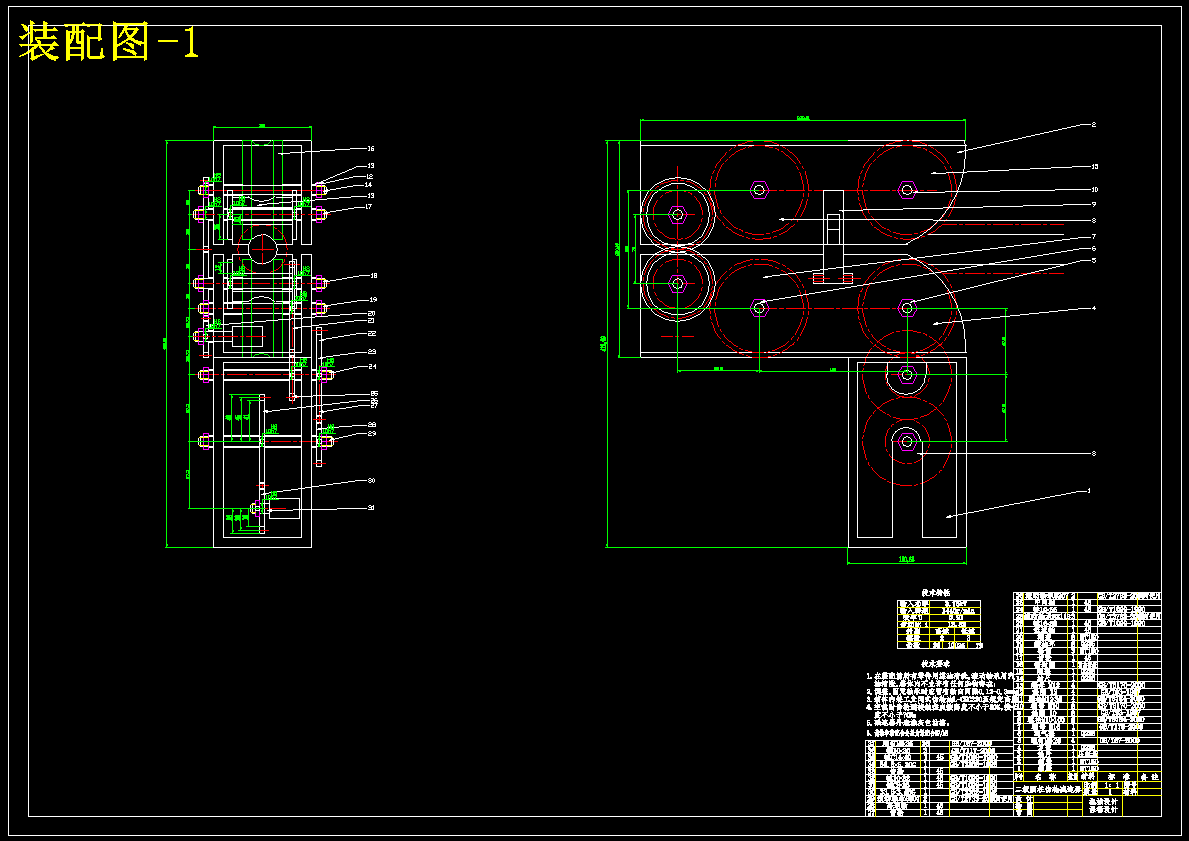Select part callout number 5 in right view

pos(1093,260)
